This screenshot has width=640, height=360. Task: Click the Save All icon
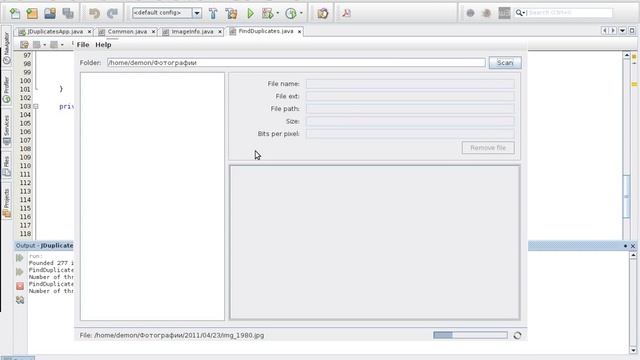(68, 13)
